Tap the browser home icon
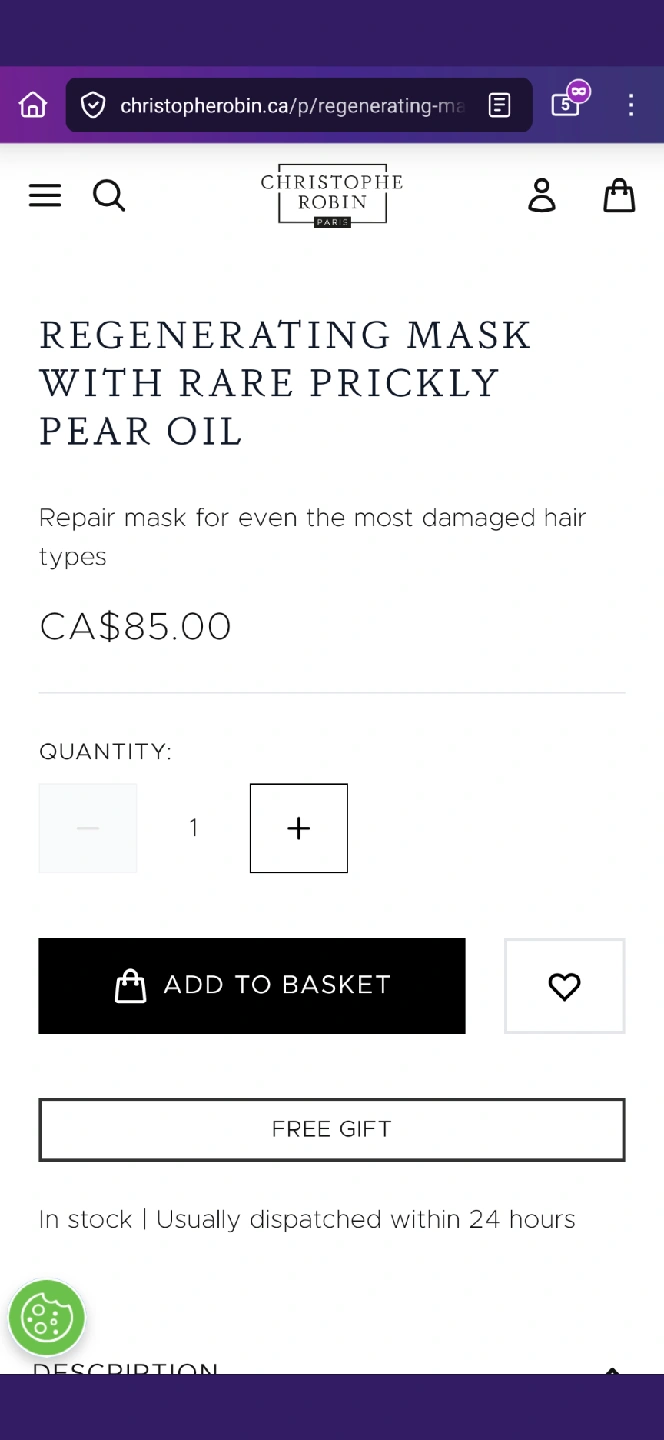Screen dimensions: 664x1440 click(x=33, y=105)
